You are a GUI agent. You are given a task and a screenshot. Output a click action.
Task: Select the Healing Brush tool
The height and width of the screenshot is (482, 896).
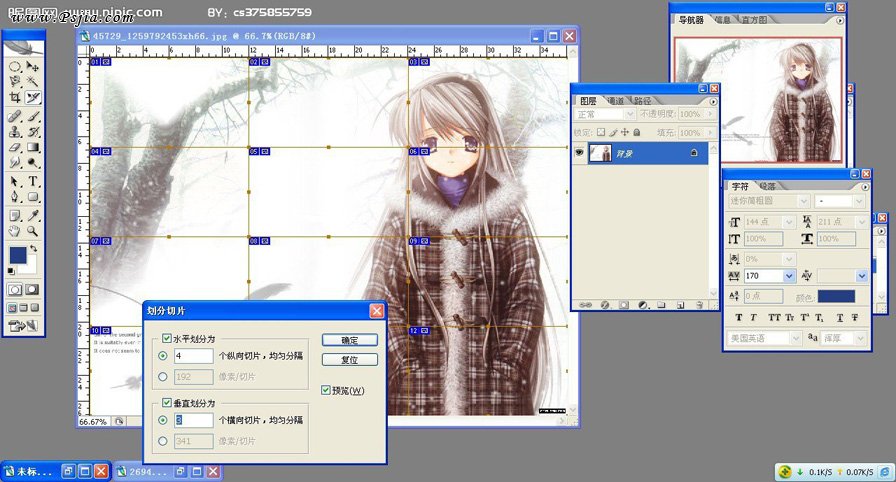(x=15, y=117)
